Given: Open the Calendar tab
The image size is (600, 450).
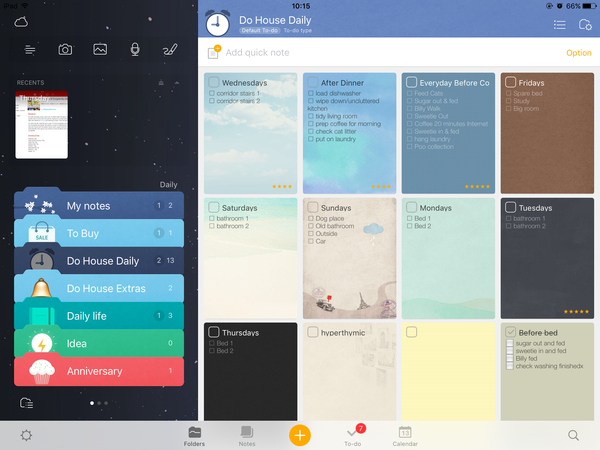Looking at the screenshot, I should (x=405, y=435).
